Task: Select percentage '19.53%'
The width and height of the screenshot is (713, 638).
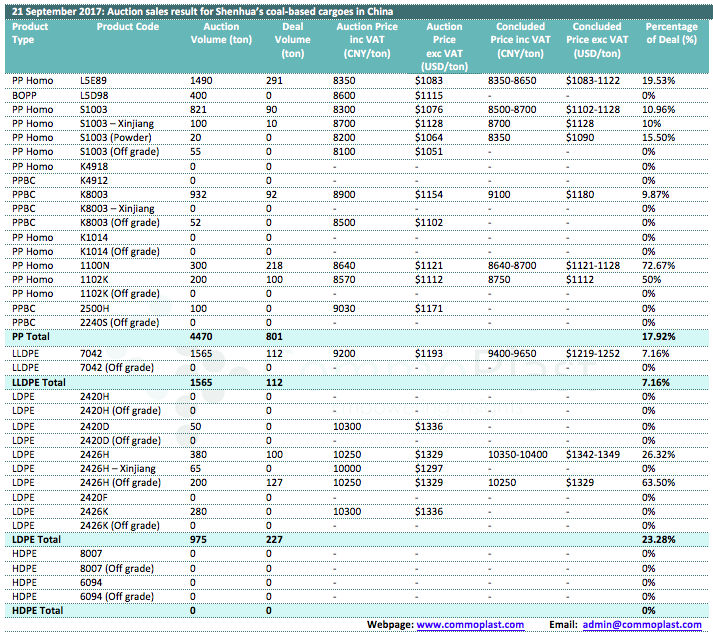Action: pos(658,80)
